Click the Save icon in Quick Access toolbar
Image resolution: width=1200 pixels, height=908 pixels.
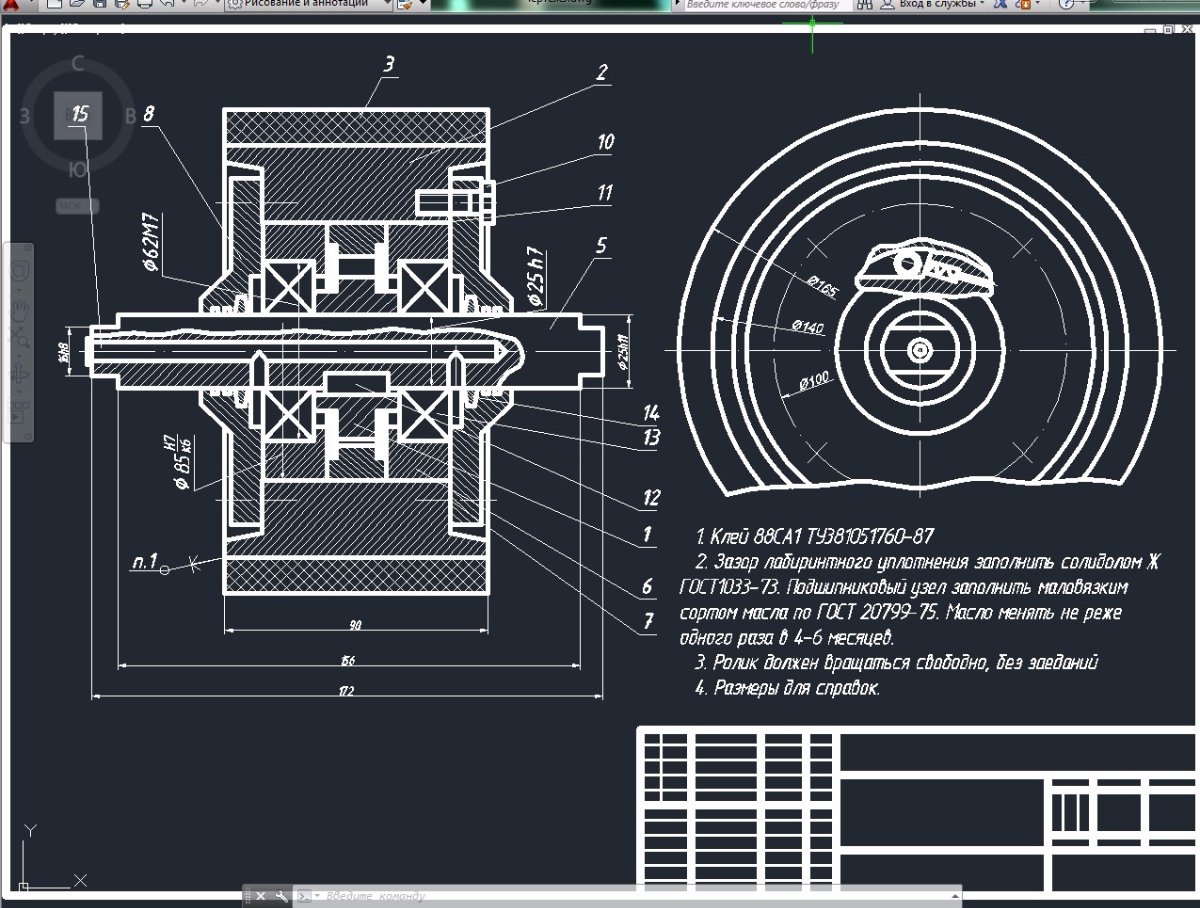(99, 4)
